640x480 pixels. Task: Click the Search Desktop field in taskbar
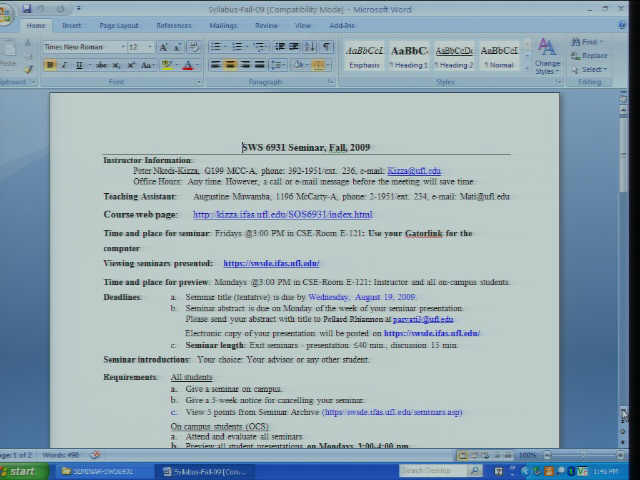point(433,471)
